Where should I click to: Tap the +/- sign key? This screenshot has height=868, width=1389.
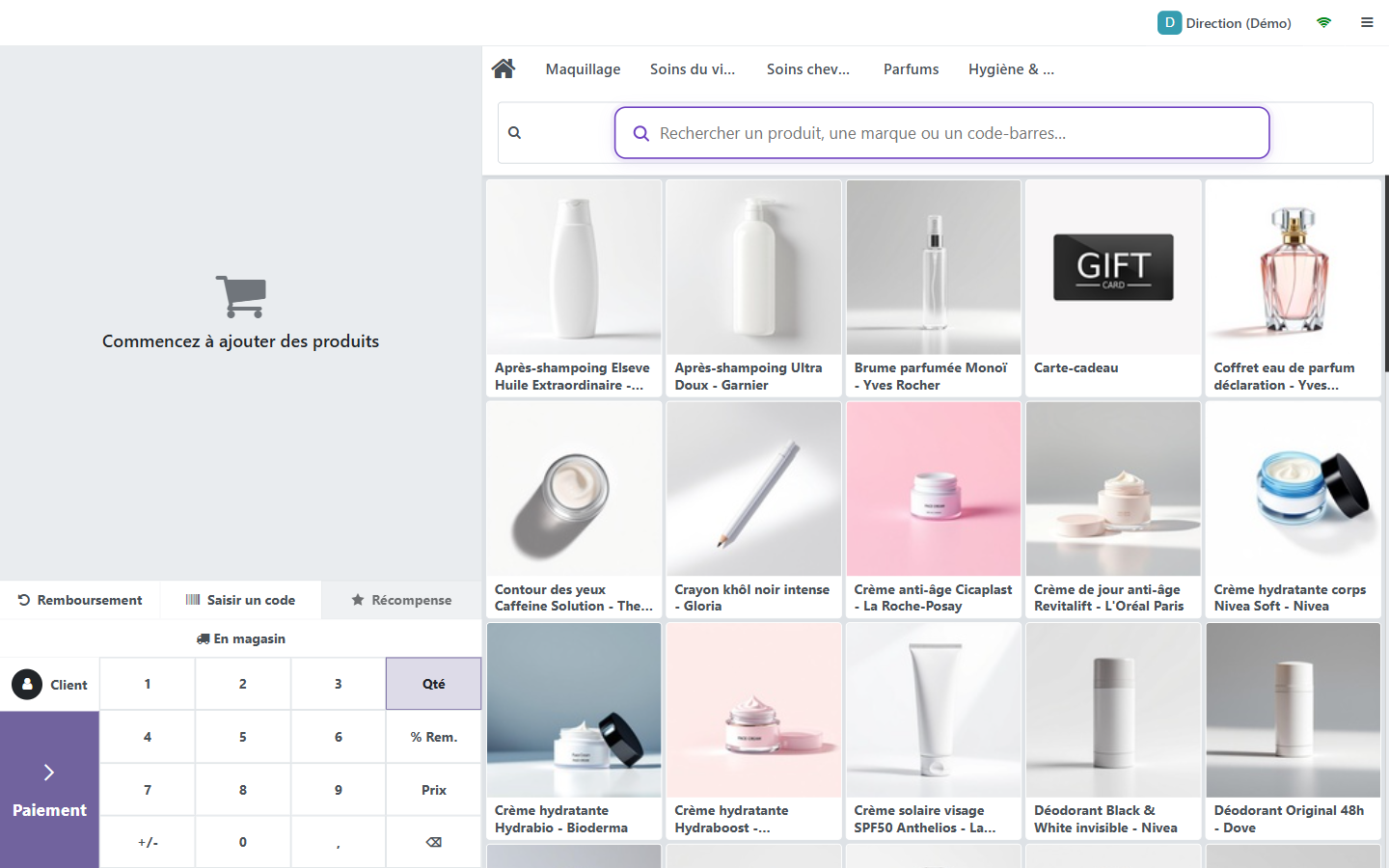click(x=148, y=842)
